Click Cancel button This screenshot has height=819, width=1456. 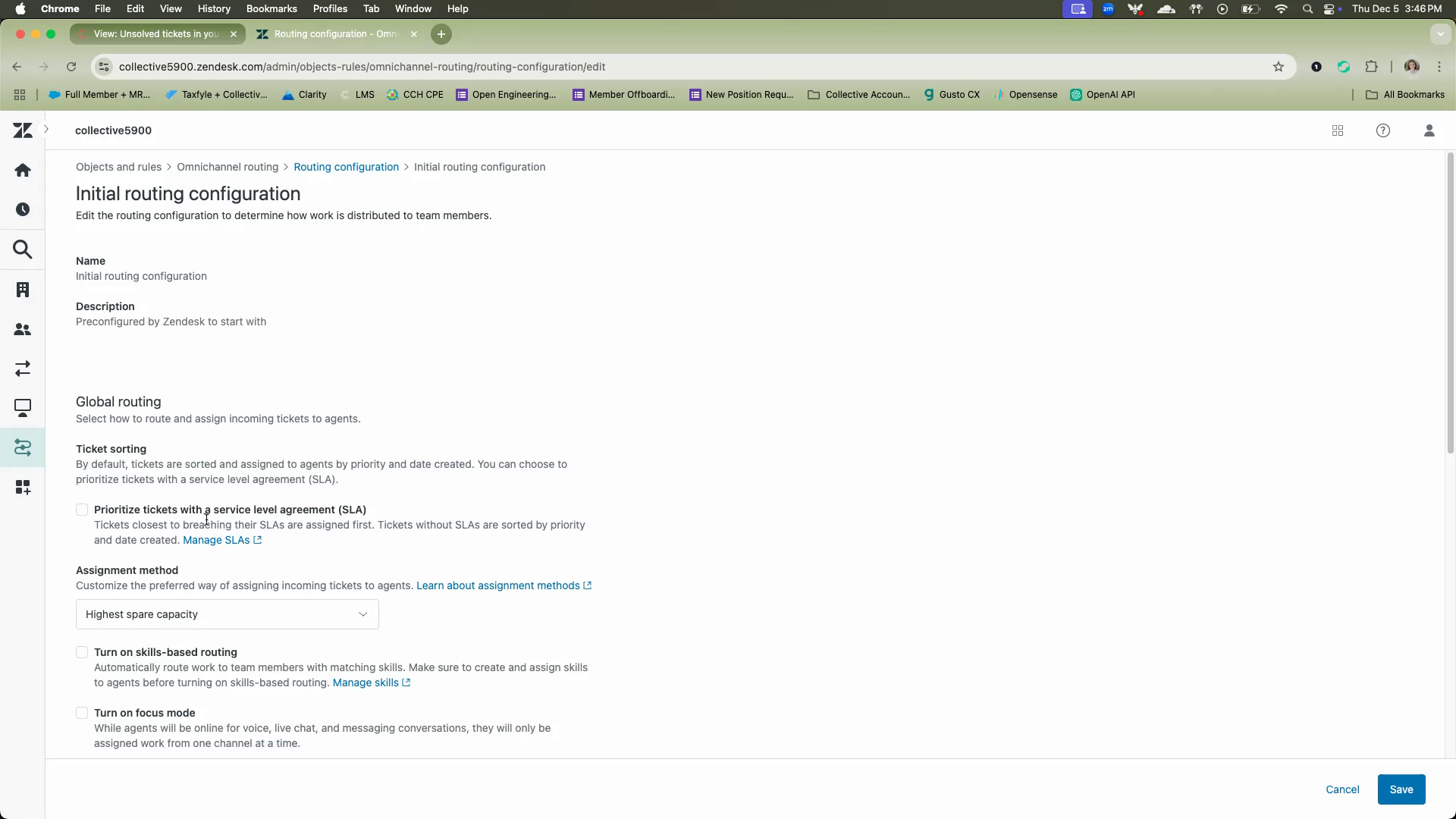click(x=1342, y=789)
